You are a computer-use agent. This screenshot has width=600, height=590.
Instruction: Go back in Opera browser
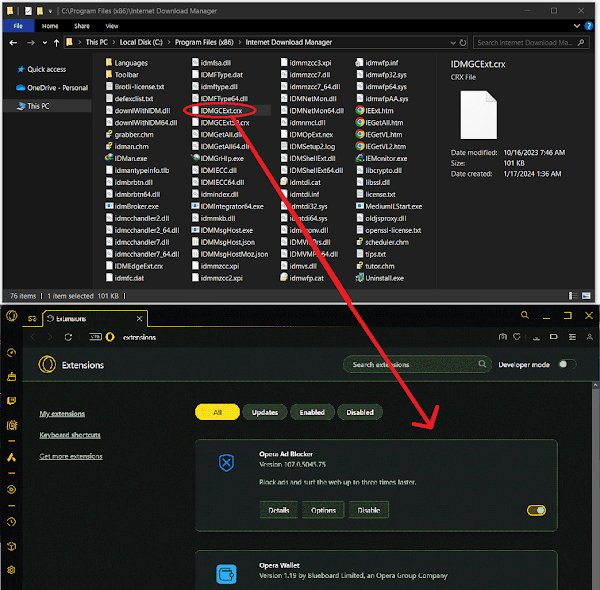click(33, 337)
